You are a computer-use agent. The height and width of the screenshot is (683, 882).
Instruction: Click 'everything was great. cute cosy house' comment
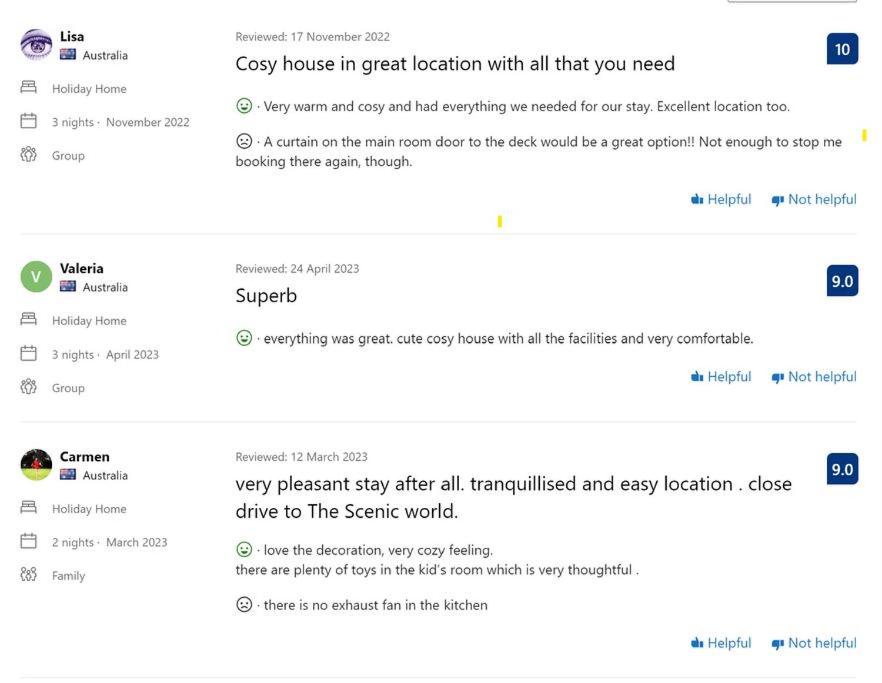(508, 339)
